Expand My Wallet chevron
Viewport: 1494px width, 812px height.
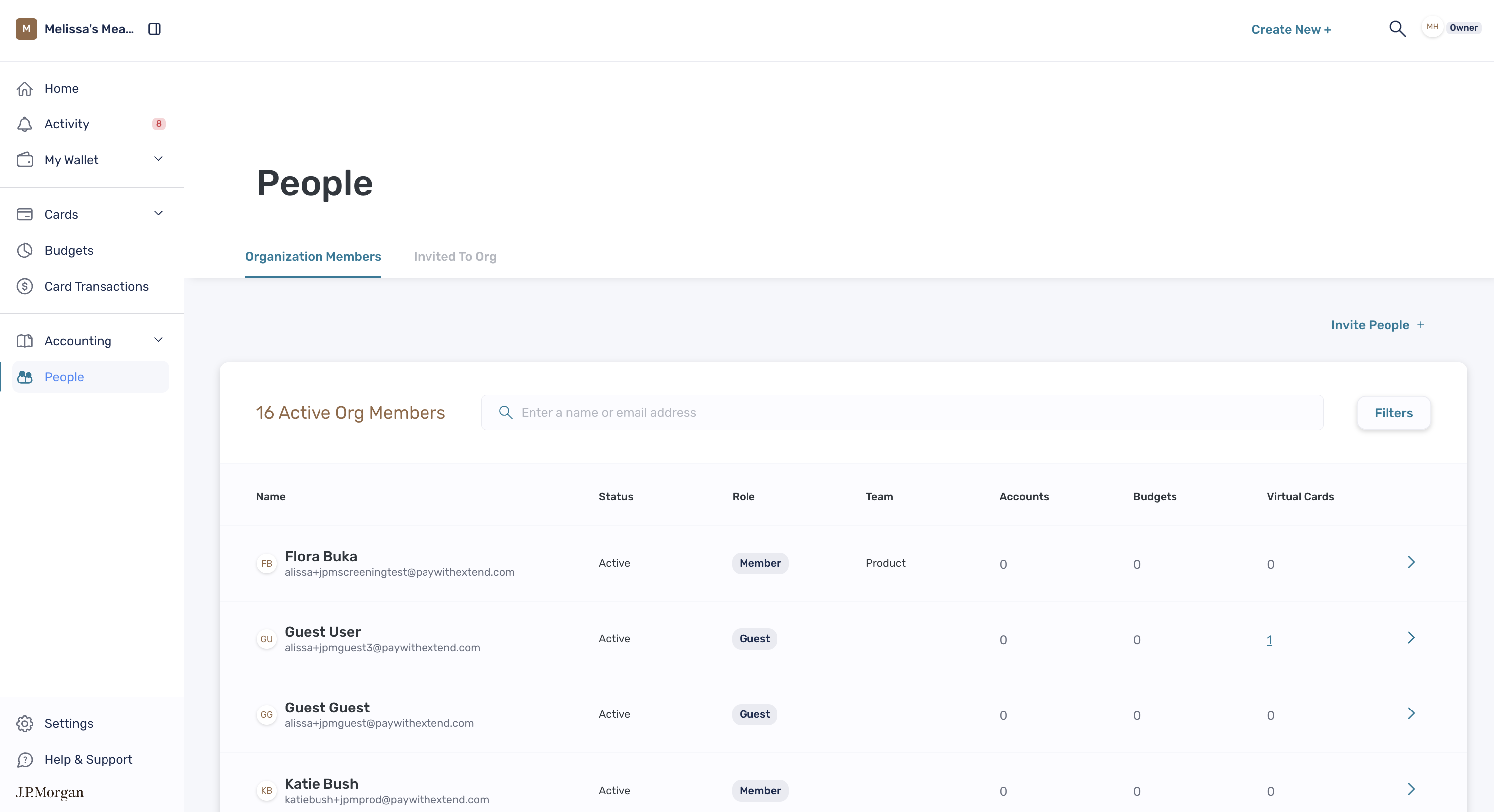(158, 159)
